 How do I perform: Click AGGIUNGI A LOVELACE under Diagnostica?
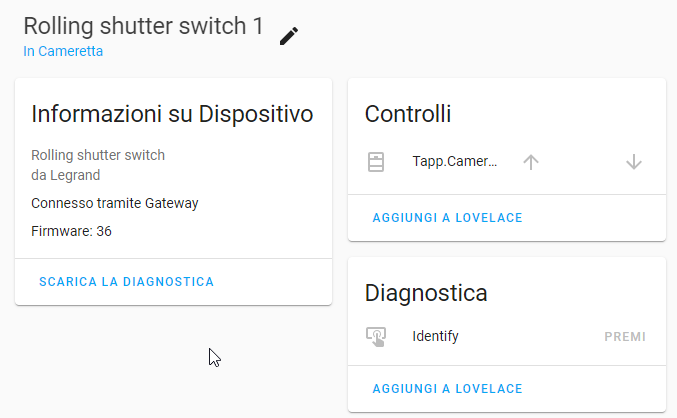coord(448,389)
